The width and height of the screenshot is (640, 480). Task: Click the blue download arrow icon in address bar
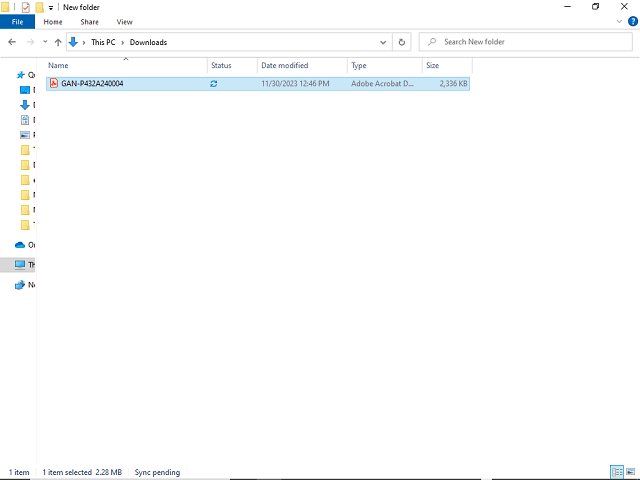(x=73, y=42)
